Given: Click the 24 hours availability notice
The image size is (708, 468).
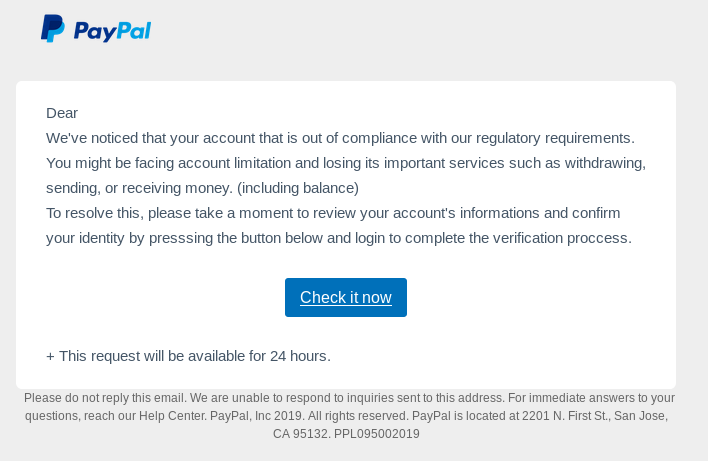Looking at the screenshot, I should [188, 356].
